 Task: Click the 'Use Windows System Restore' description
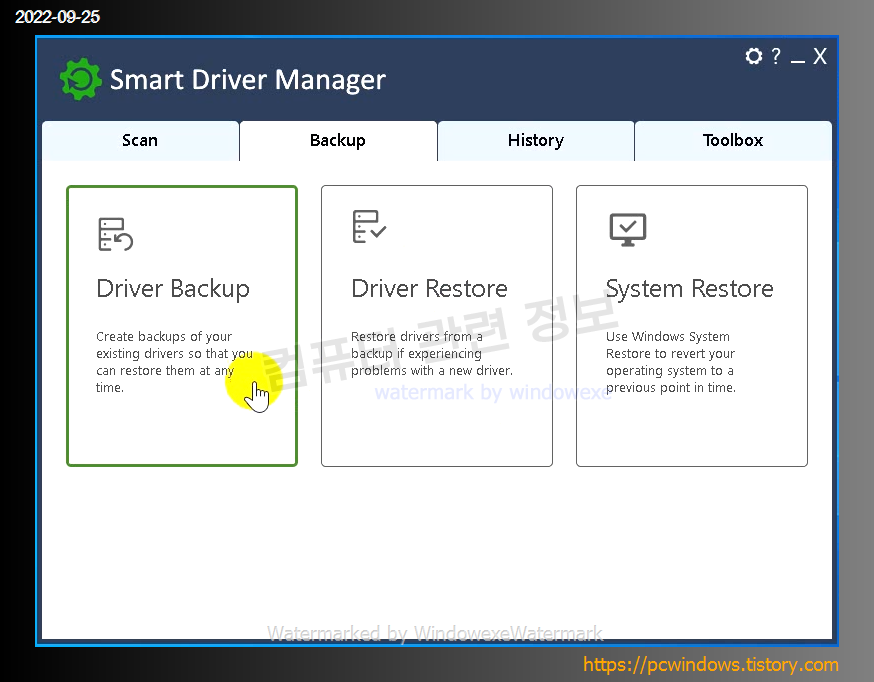671,362
